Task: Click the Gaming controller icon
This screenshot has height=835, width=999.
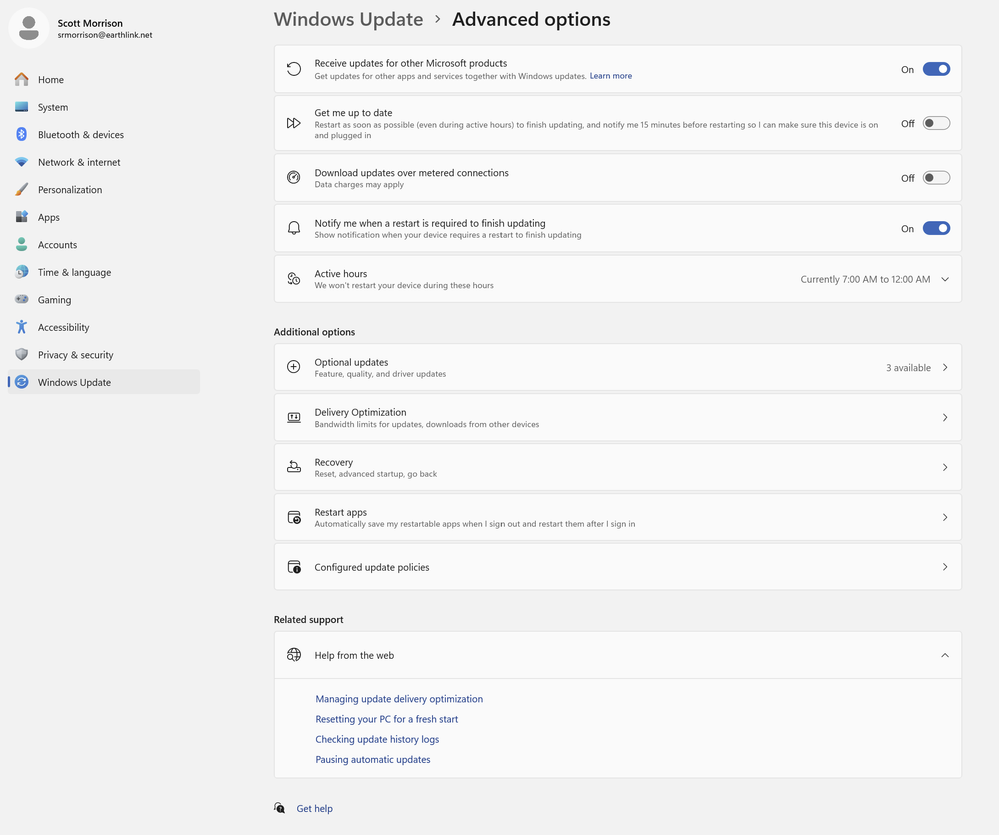Action: point(21,300)
